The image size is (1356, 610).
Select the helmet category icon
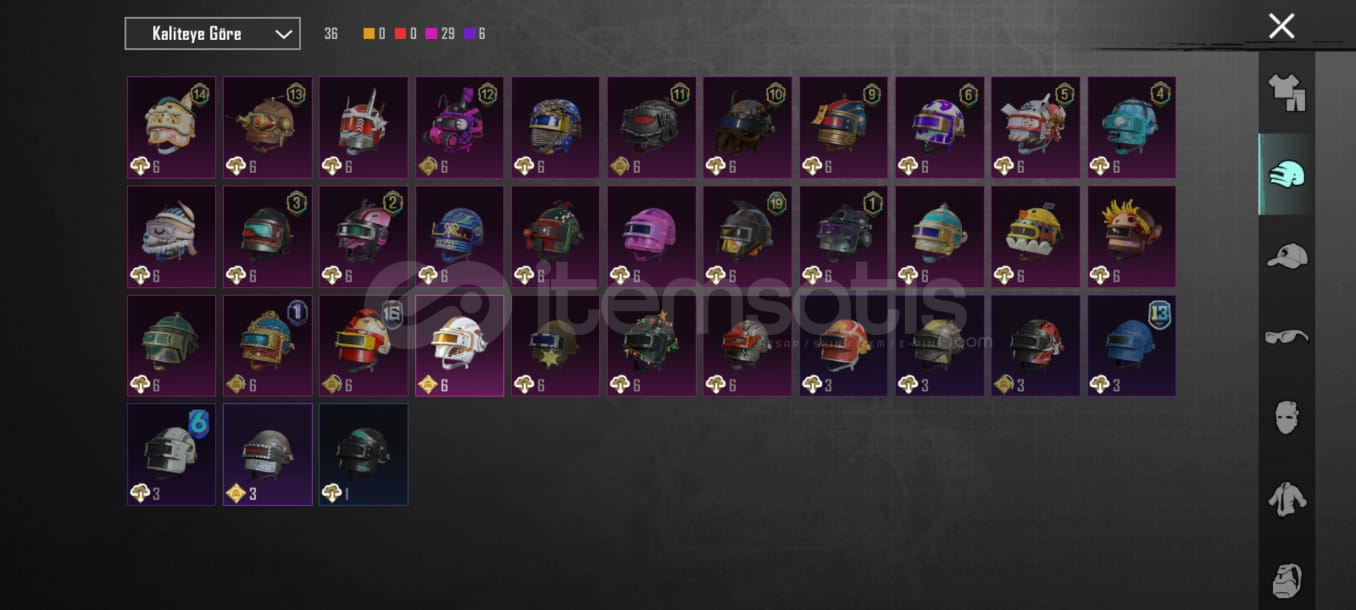click(1286, 175)
